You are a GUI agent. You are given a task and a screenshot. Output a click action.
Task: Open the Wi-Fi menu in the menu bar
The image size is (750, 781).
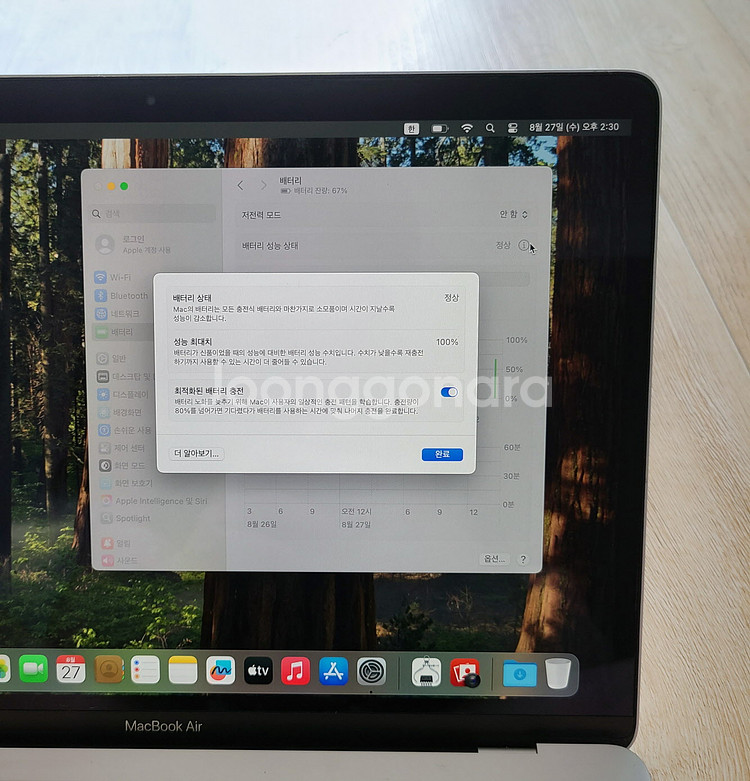click(466, 129)
